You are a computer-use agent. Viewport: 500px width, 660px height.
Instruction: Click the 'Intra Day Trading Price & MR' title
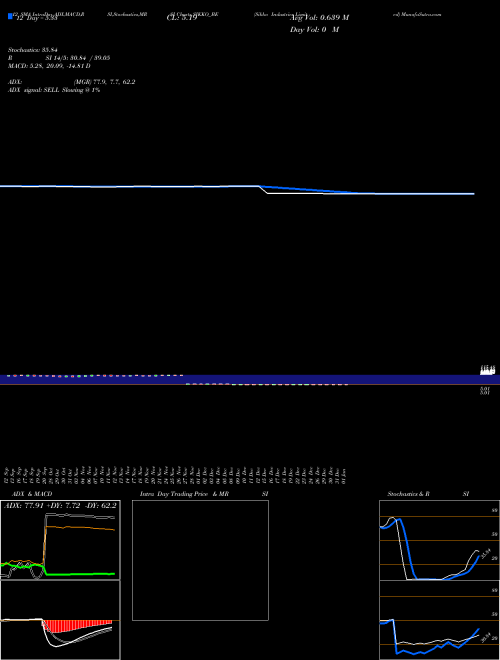click(x=185, y=494)
